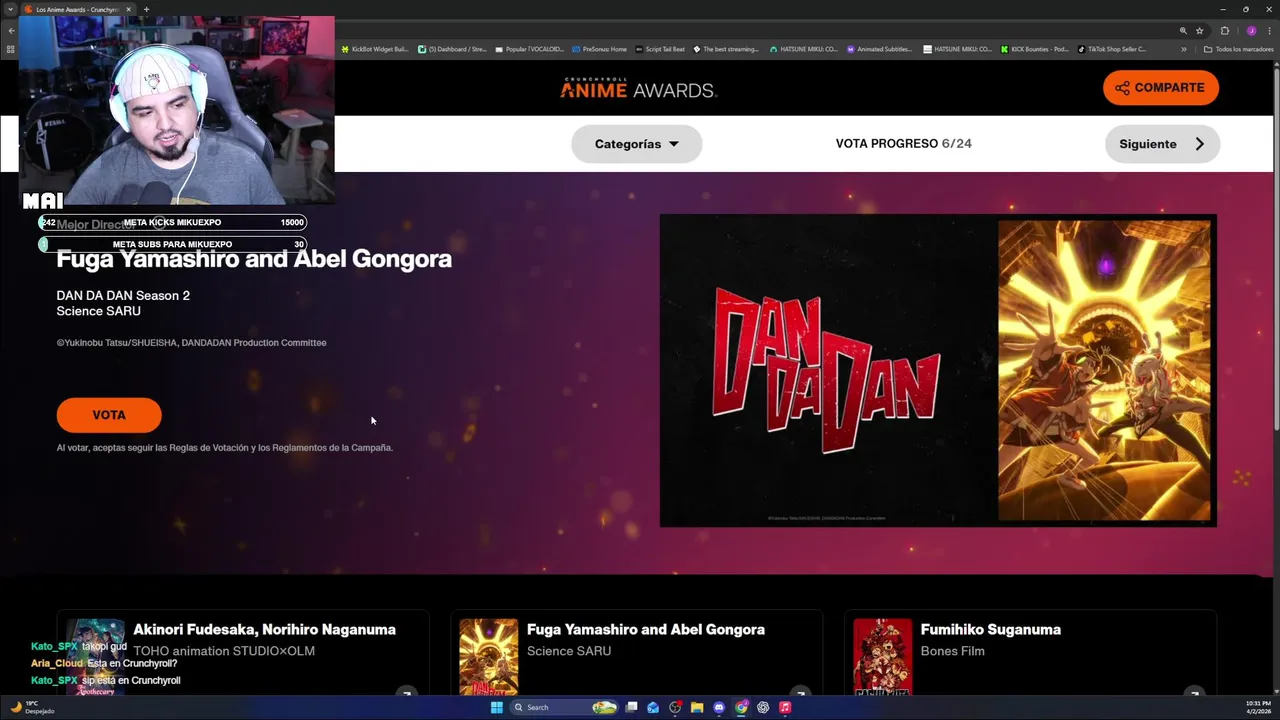Click the DAN DA DAN nominee thumbnail
The image size is (1280, 720).
(x=489, y=657)
